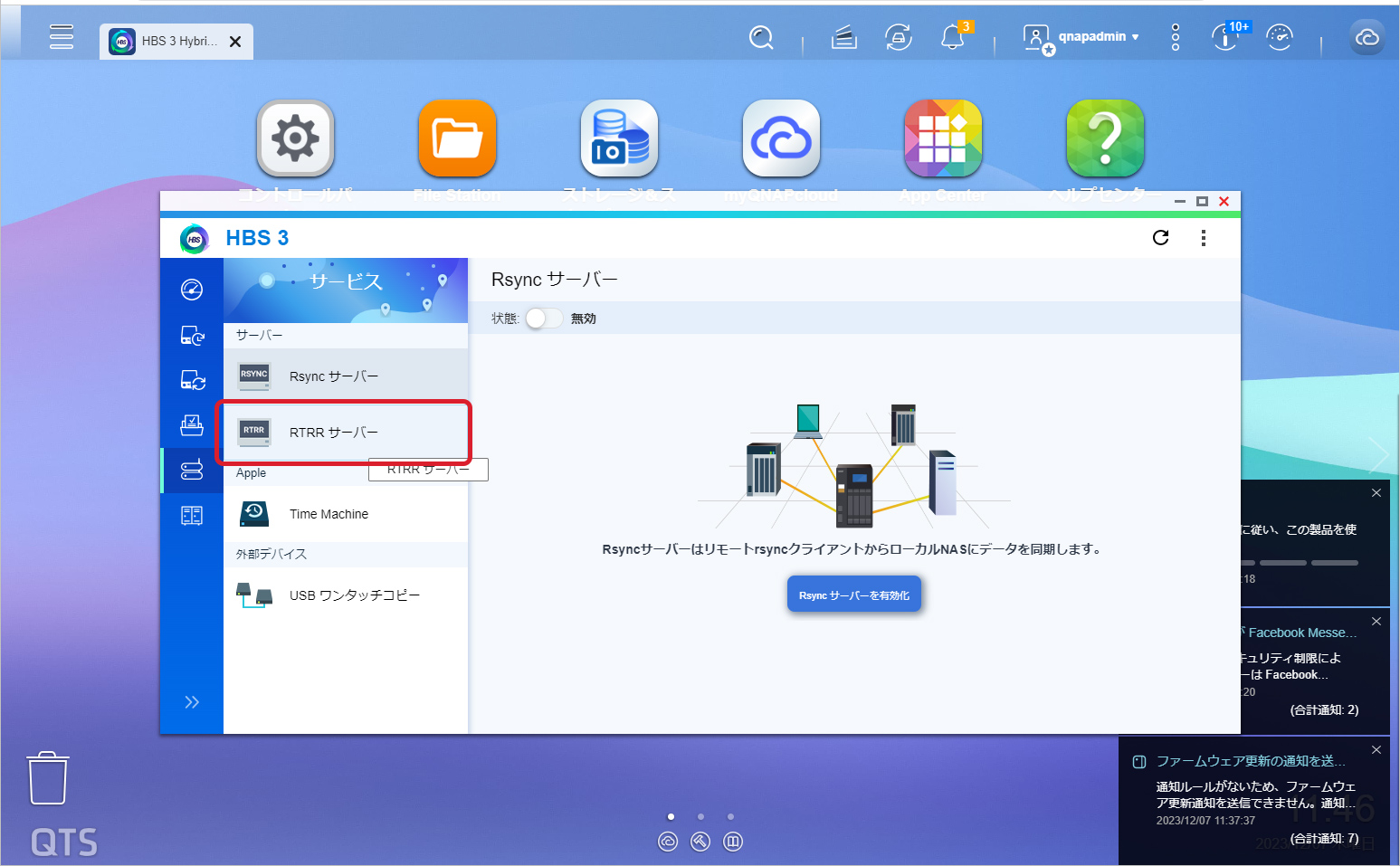The image size is (1400, 866).
Task: Select USB ワンタッチコピー in services list
Action: tap(346, 595)
